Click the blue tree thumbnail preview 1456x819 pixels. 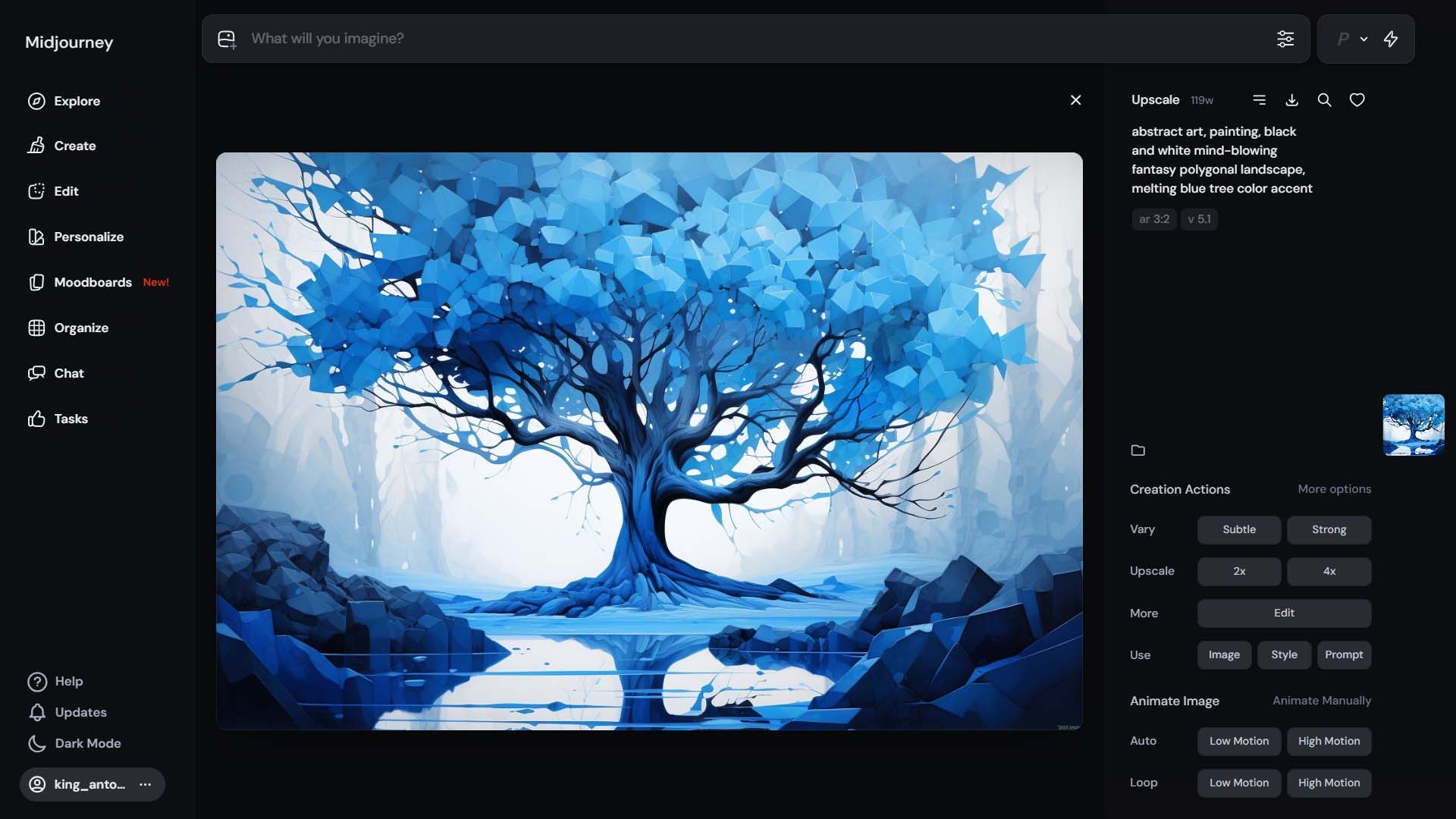1414,425
